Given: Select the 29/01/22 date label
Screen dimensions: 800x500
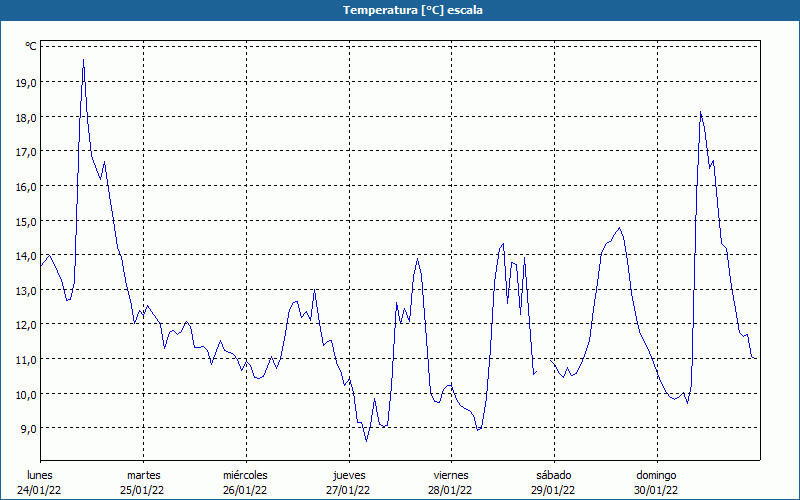Looking at the screenshot, I should 553,490.
